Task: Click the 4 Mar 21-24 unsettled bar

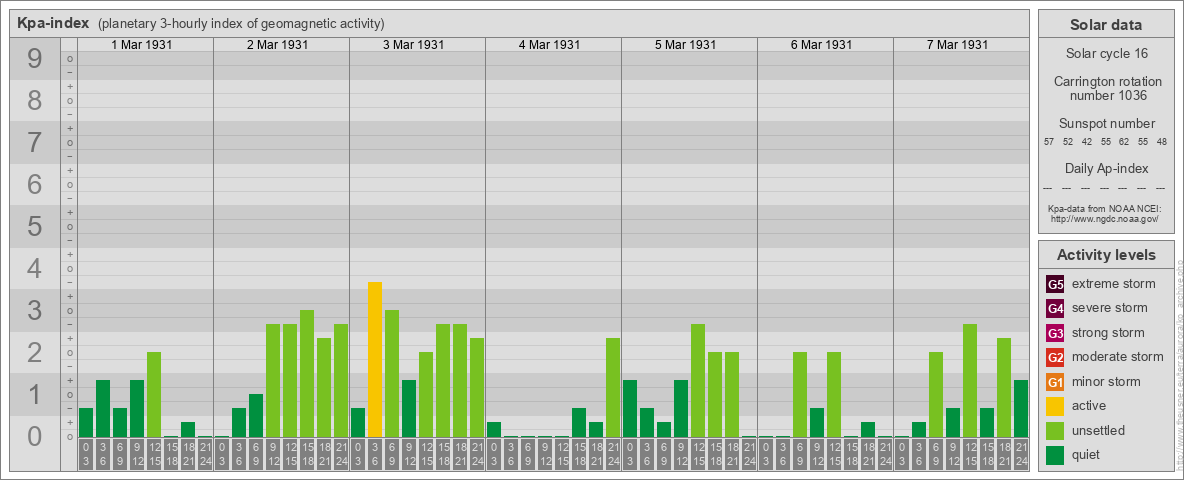Action: tap(613, 388)
